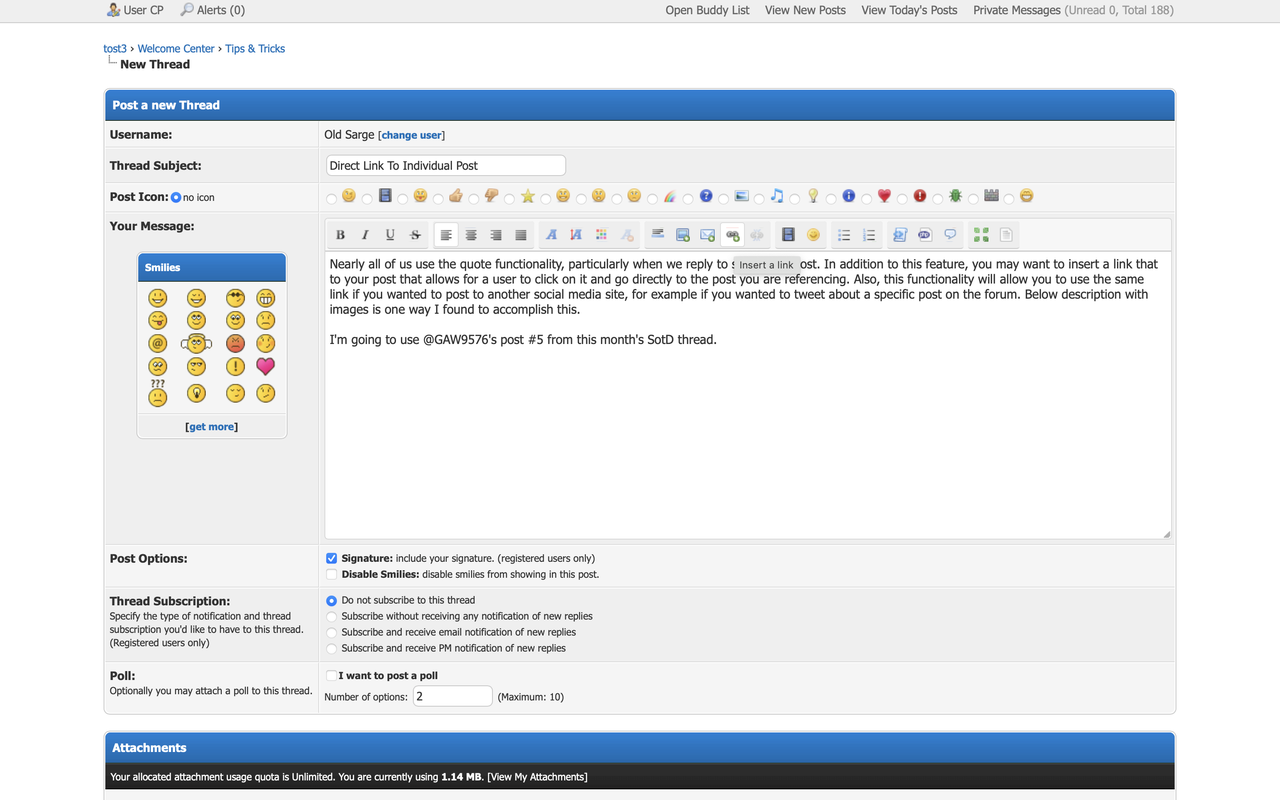Viewport: 1280px width, 800px height.
Task: Toggle bold formatting in the editor
Action: pos(340,235)
